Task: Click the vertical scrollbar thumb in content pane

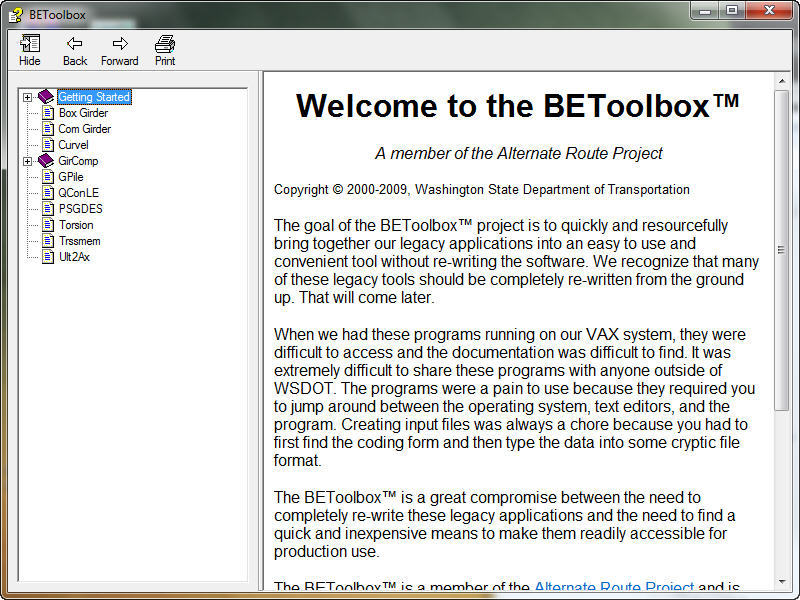Action: [782, 250]
